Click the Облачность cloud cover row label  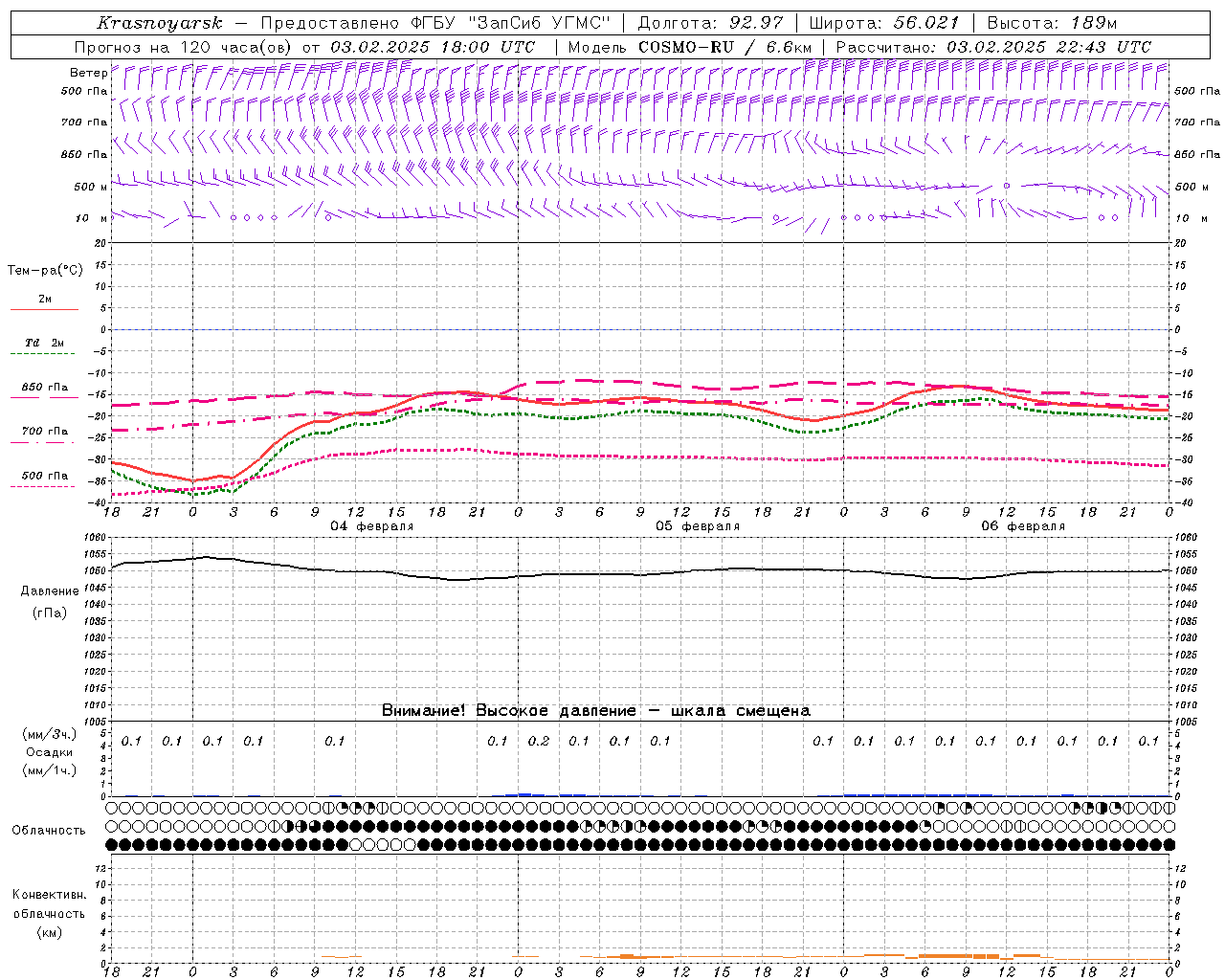pos(49,831)
